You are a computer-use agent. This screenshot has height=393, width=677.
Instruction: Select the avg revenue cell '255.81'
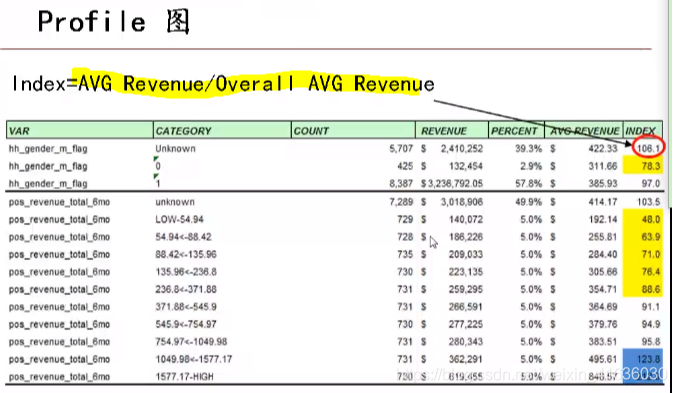pos(603,237)
